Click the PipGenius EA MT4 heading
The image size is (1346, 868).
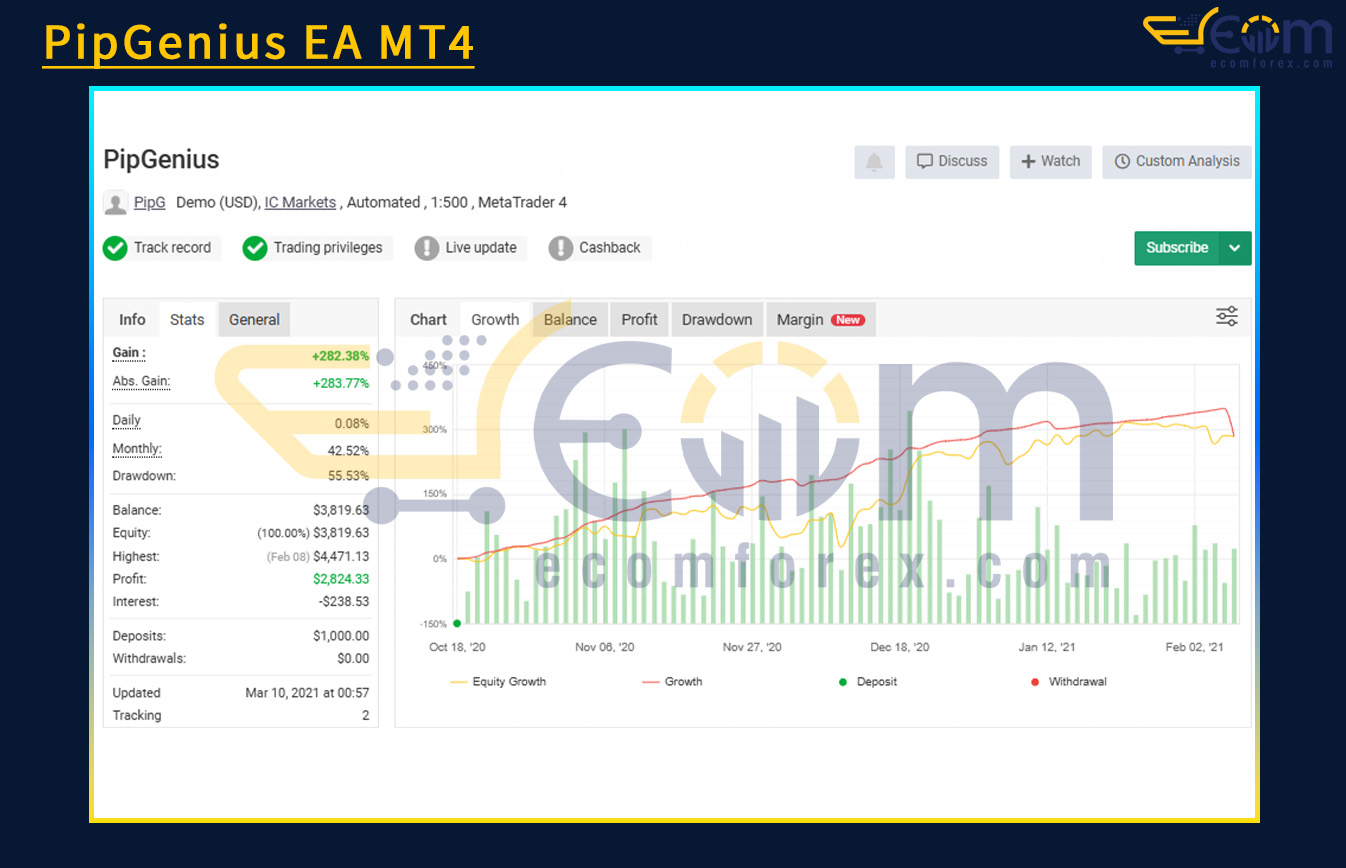pyautogui.click(x=258, y=43)
